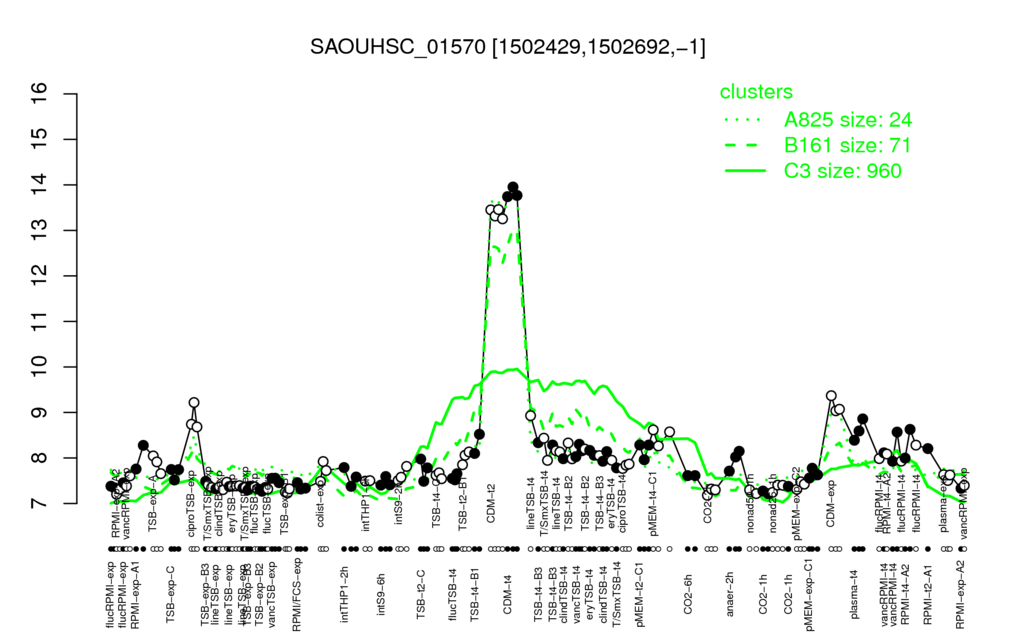Click the dotted line sample for A825
The height and width of the screenshot is (640, 1024).
click(745, 120)
